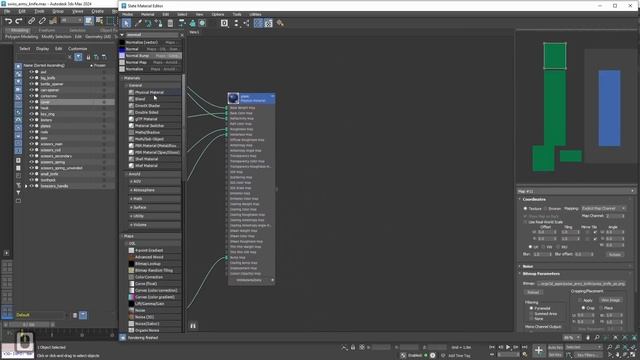Enable Use Real-World Scale checkbox
Screen dimensions: 640x360
[525, 222]
